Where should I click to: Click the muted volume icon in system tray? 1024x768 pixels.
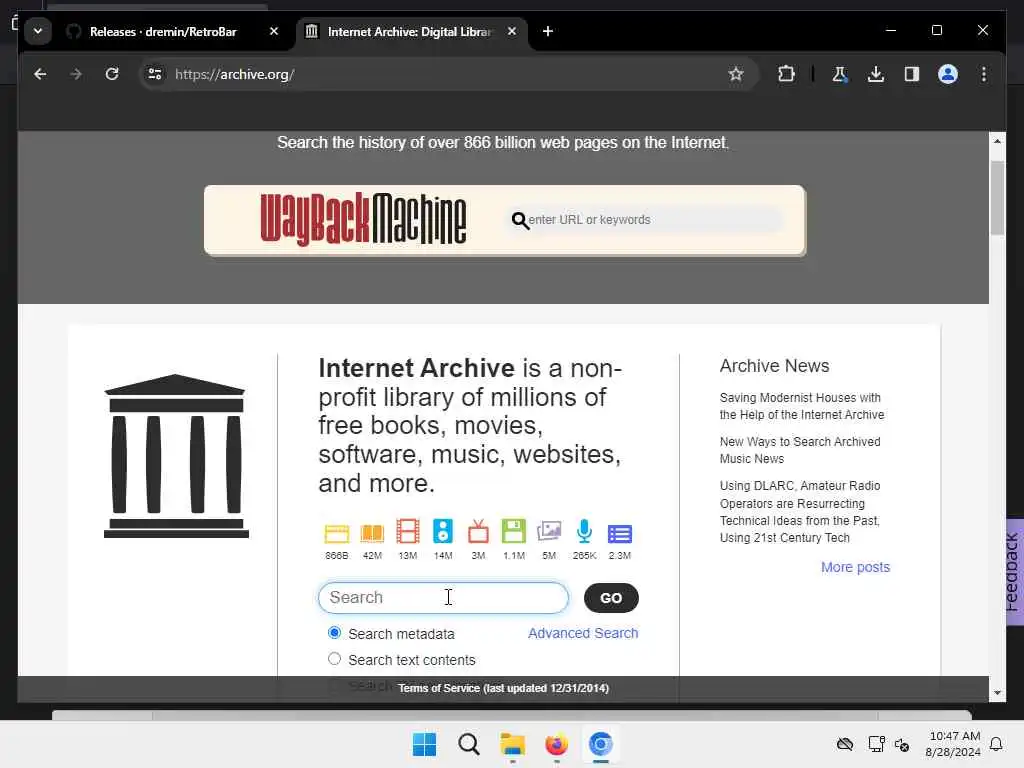[x=902, y=744]
